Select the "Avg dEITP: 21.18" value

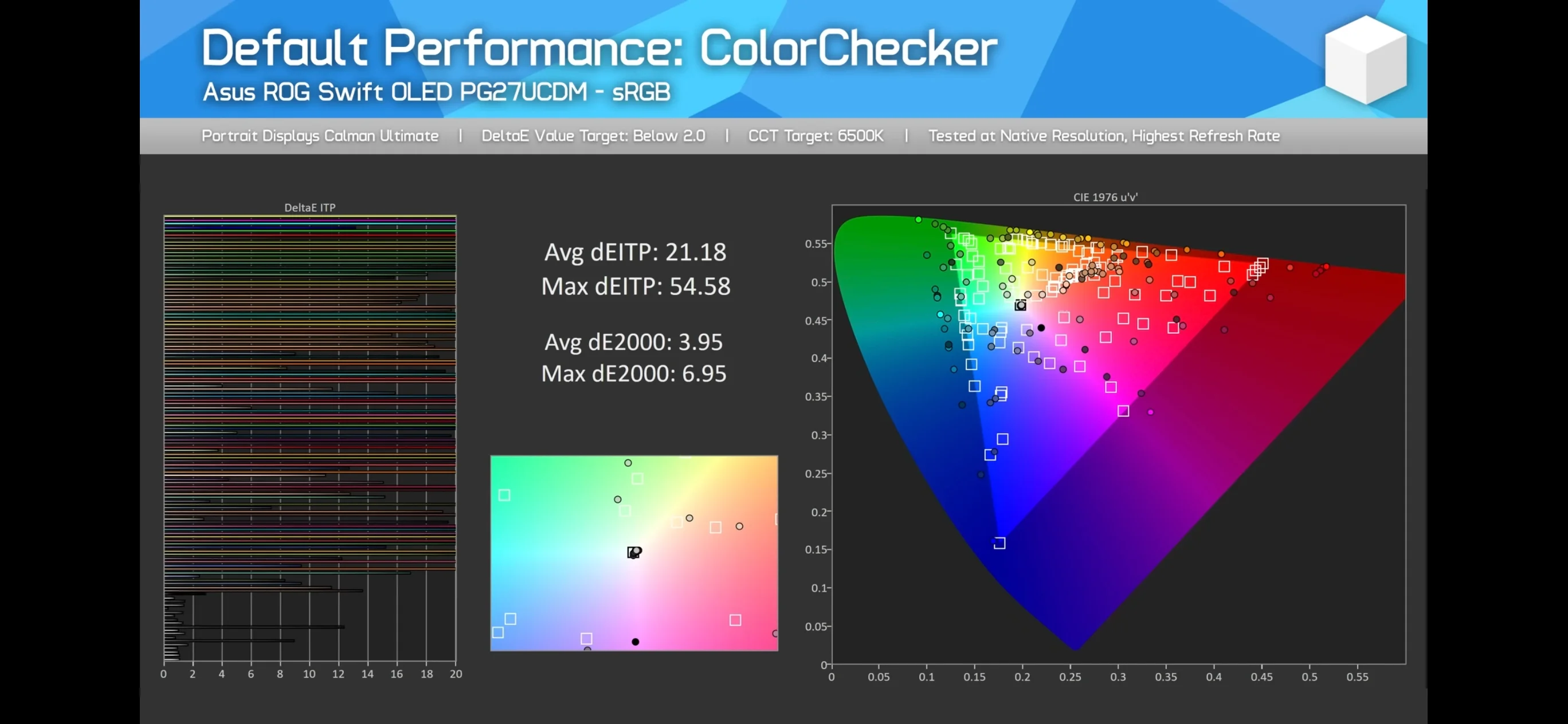point(635,252)
